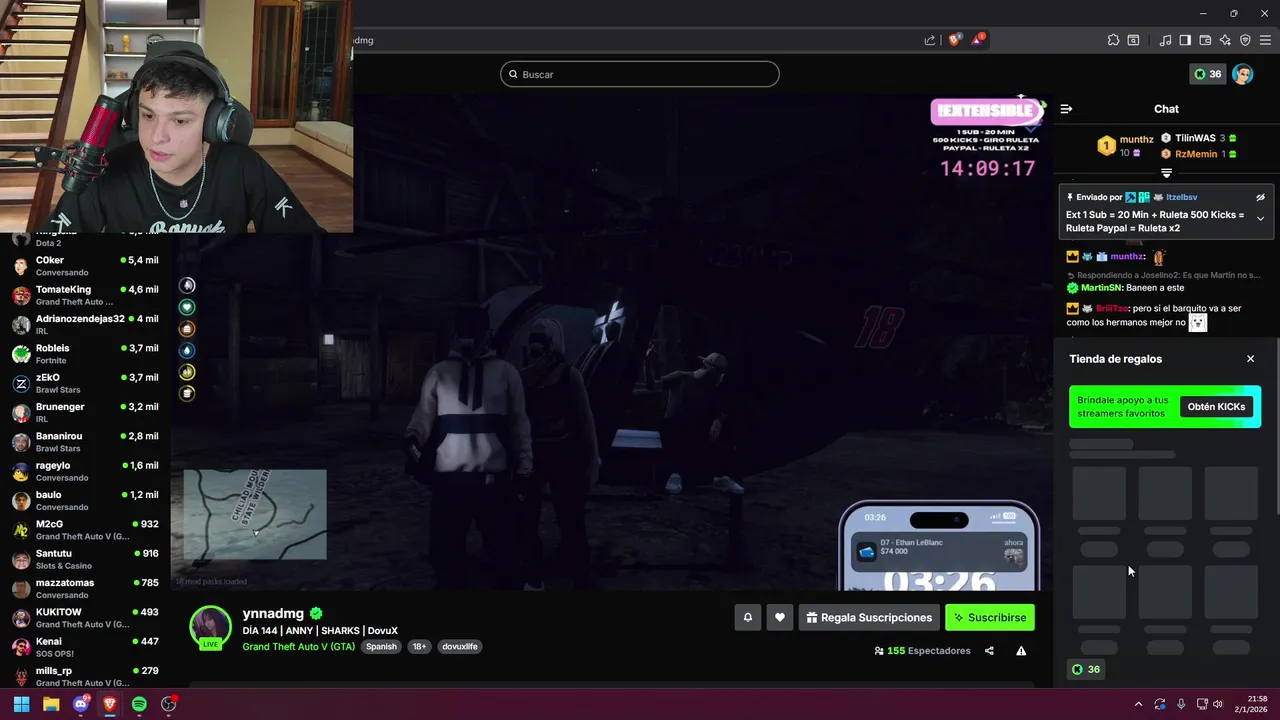Click RzMemin in the gift leaderboard
Image resolution: width=1280 pixels, height=720 pixels.
click(x=1196, y=154)
